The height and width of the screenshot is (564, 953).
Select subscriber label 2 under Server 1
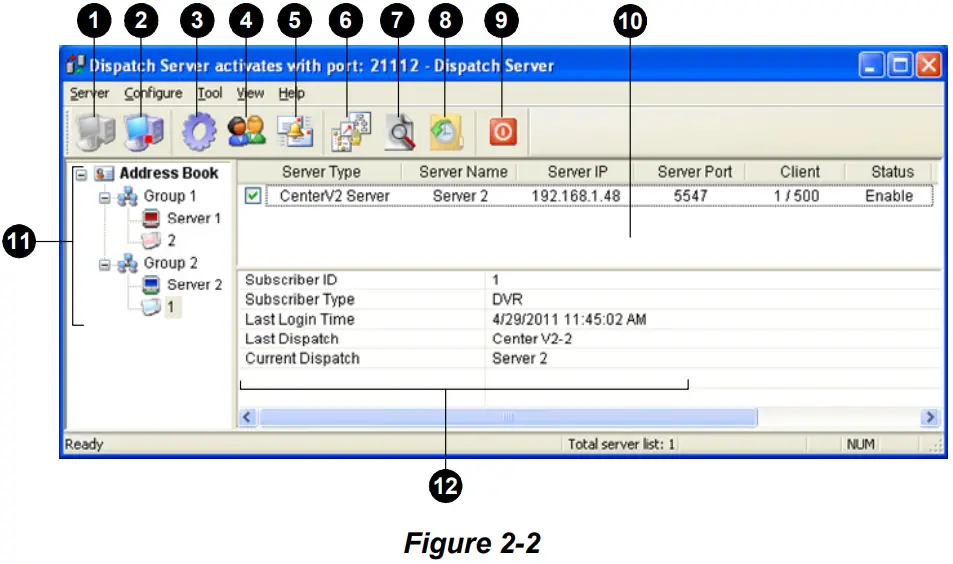pos(171,241)
